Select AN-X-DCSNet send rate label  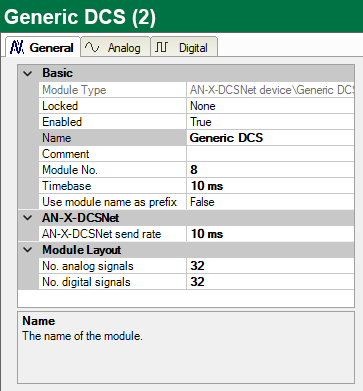tap(102, 234)
